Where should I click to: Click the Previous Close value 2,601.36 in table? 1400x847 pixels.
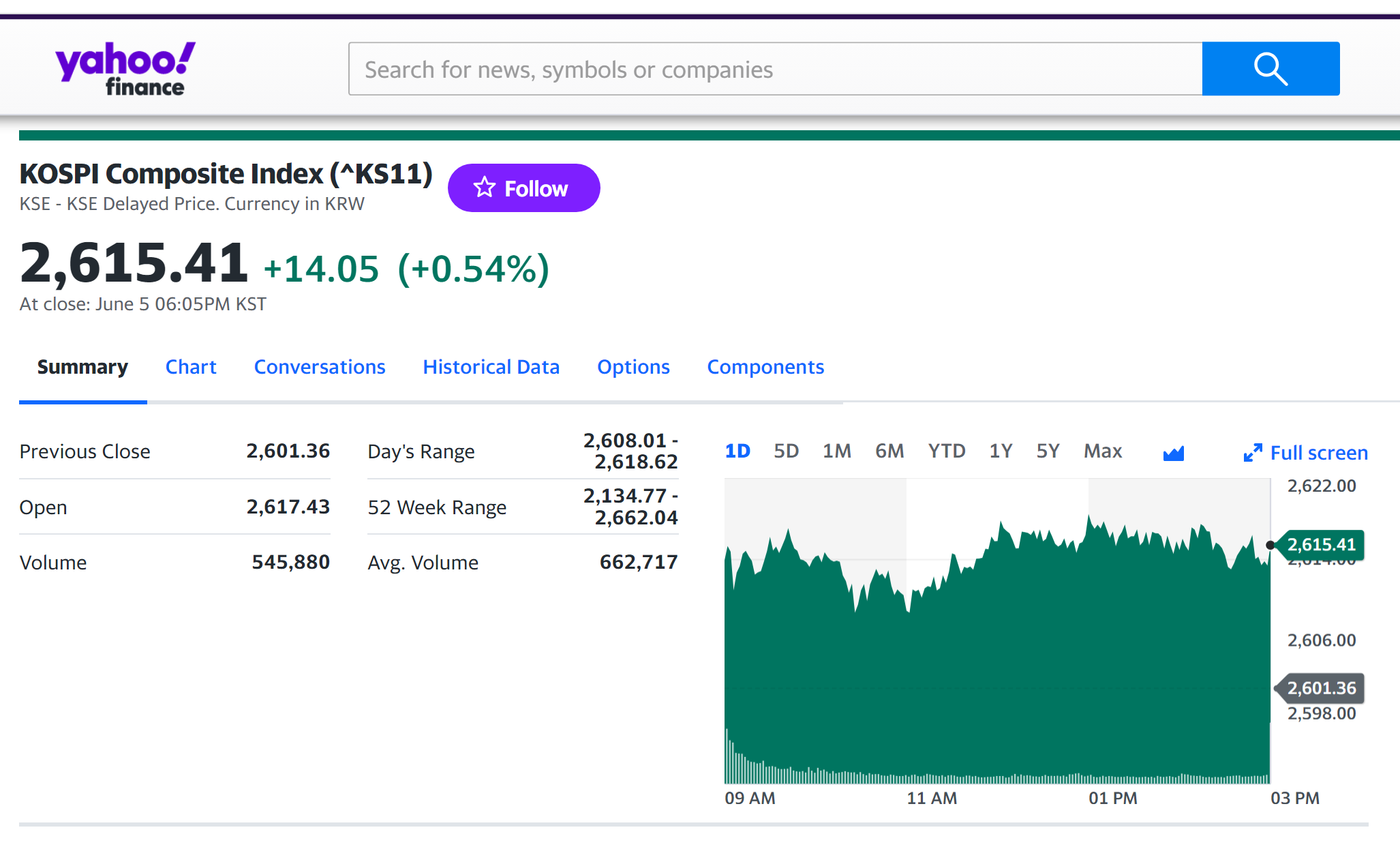pos(288,451)
